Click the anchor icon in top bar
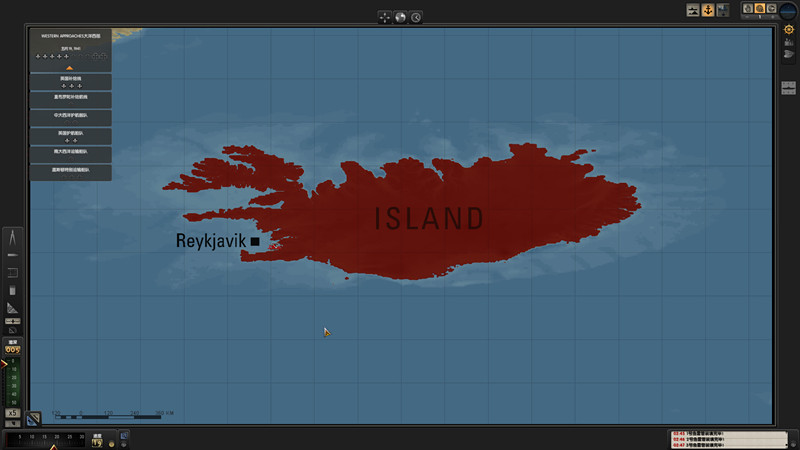The height and width of the screenshot is (450, 800). pyautogui.click(x=708, y=10)
